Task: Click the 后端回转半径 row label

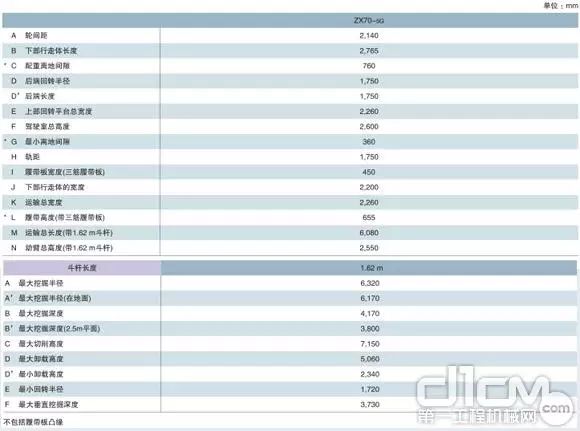Action: [x=47, y=81]
